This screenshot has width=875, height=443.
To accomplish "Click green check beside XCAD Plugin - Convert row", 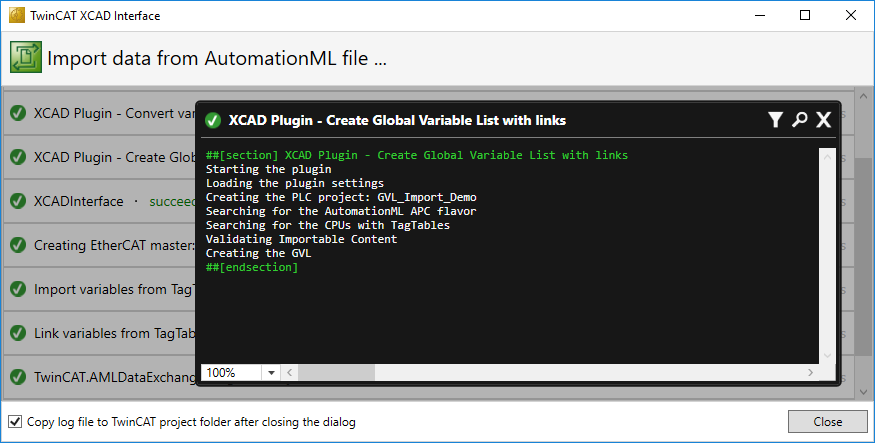I will 18,113.
